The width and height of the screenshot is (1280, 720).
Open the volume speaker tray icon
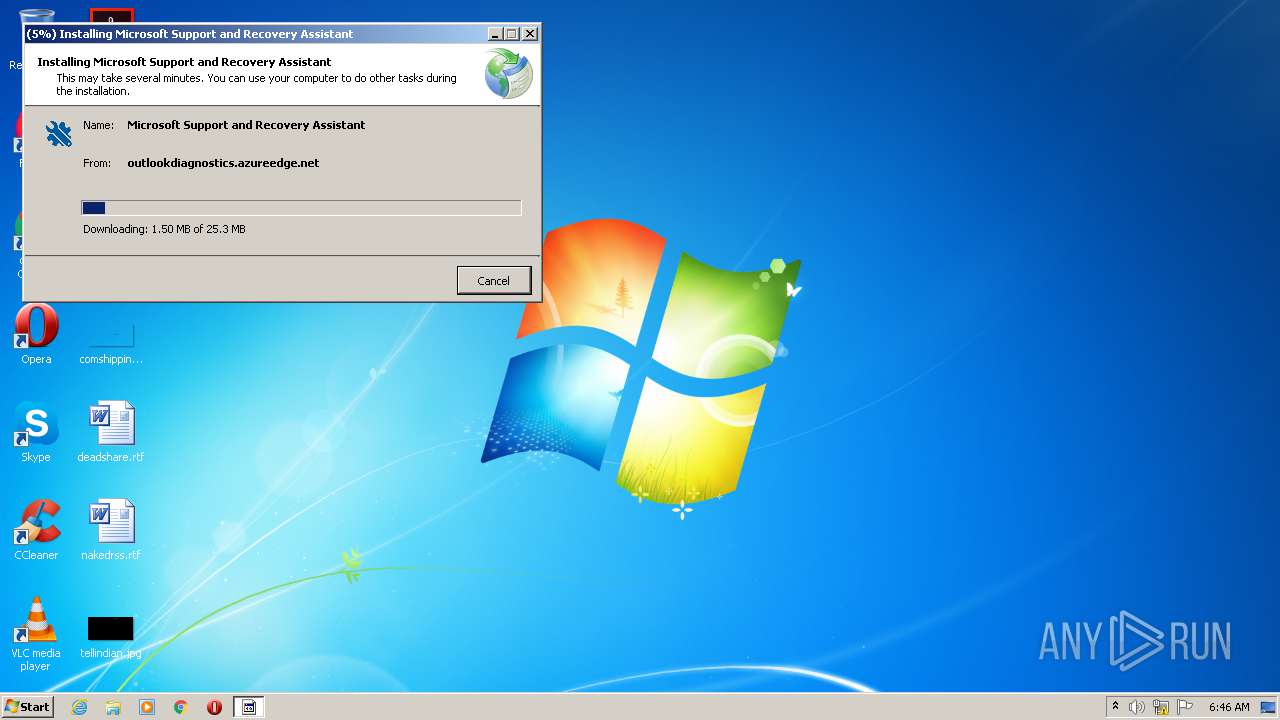point(1137,707)
